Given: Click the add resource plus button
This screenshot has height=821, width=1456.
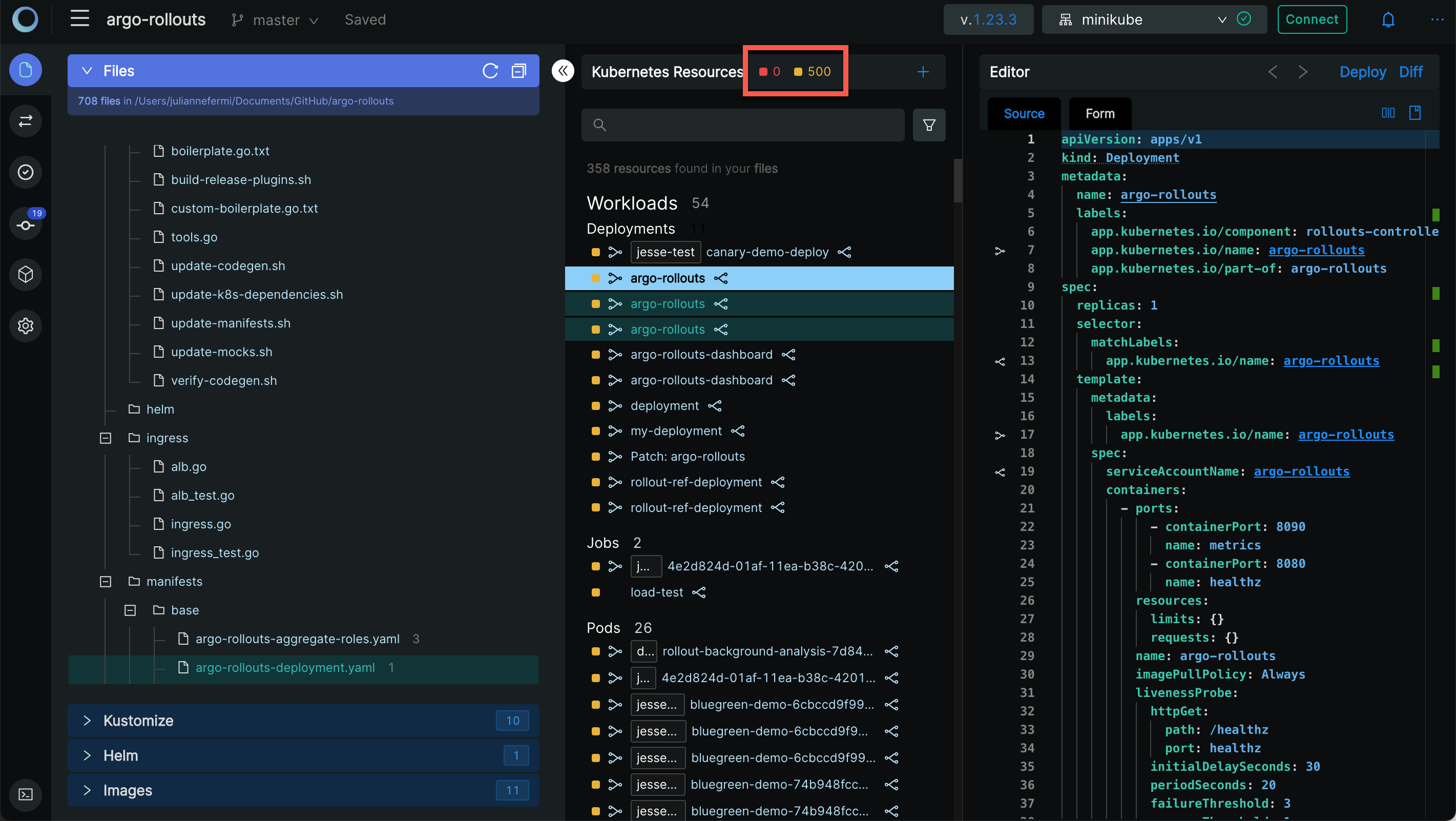Looking at the screenshot, I should (923, 72).
